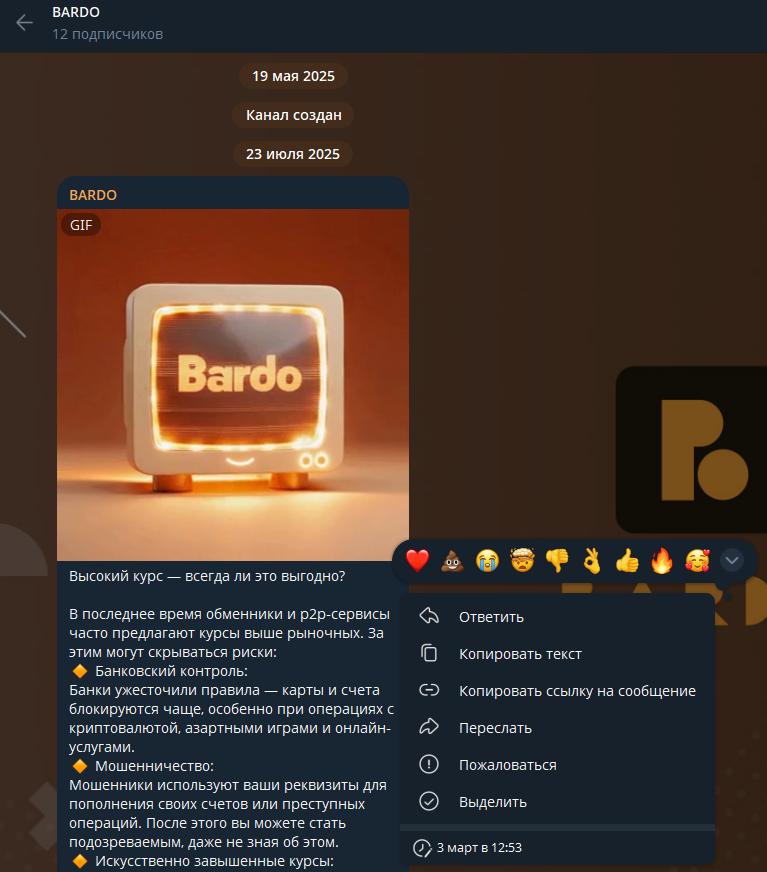Click the 'Канал создан' service message

(x=294, y=115)
